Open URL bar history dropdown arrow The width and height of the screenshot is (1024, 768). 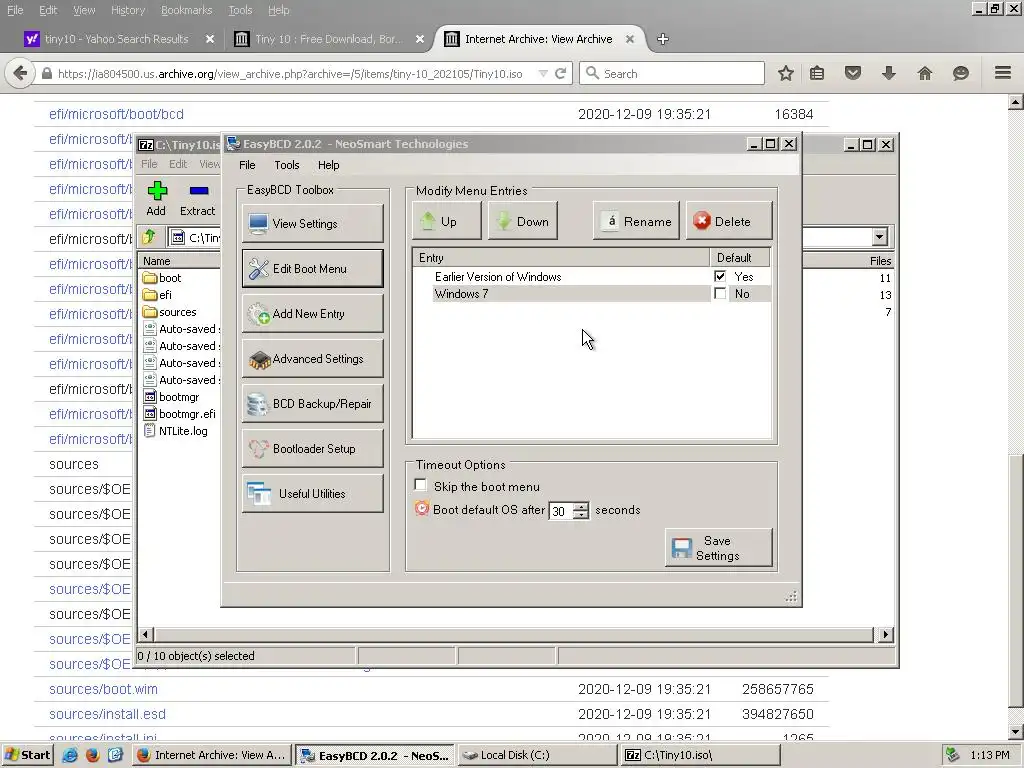pyautogui.click(x=543, y=74)
